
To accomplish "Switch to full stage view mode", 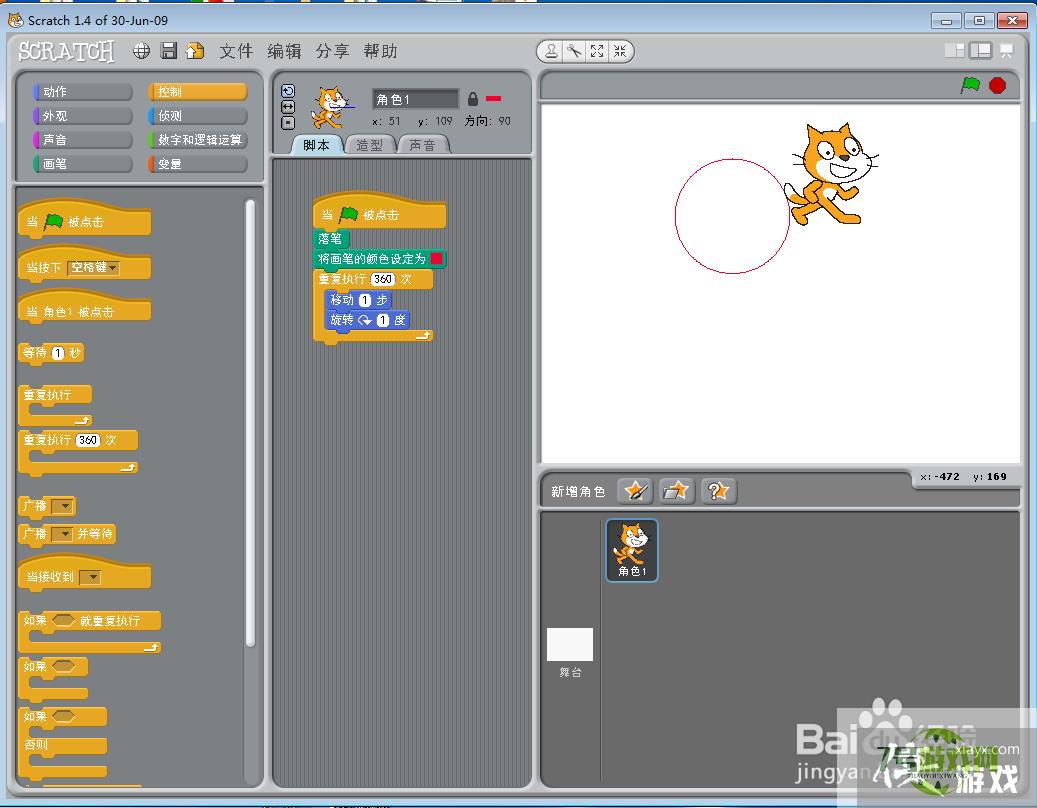I will (x=980, y=50).
